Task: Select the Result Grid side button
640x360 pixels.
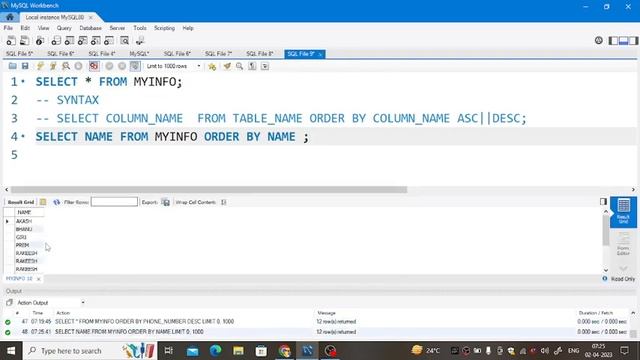Action: [x=623, y=212]
